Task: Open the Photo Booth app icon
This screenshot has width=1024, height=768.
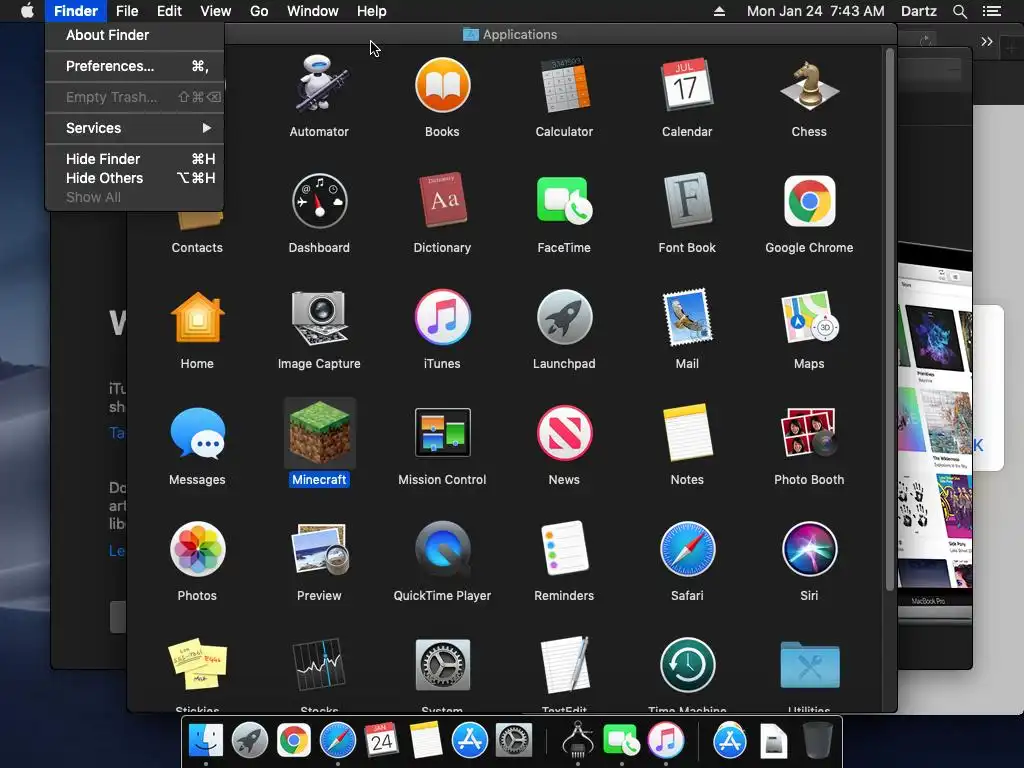Action: [x=808, y=432]
